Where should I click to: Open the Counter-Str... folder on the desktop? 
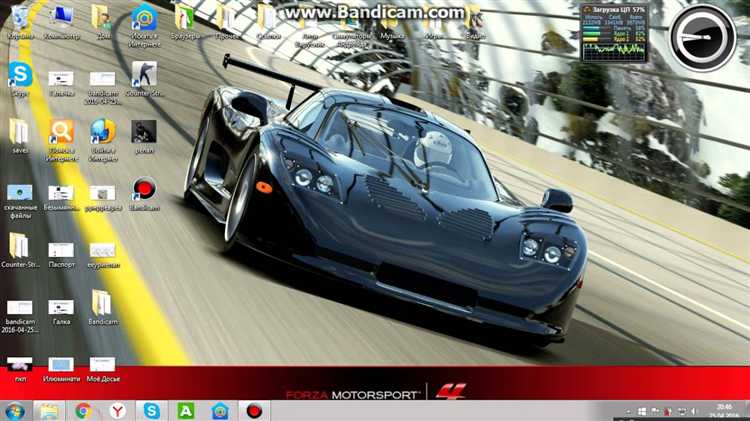[20, 249]
